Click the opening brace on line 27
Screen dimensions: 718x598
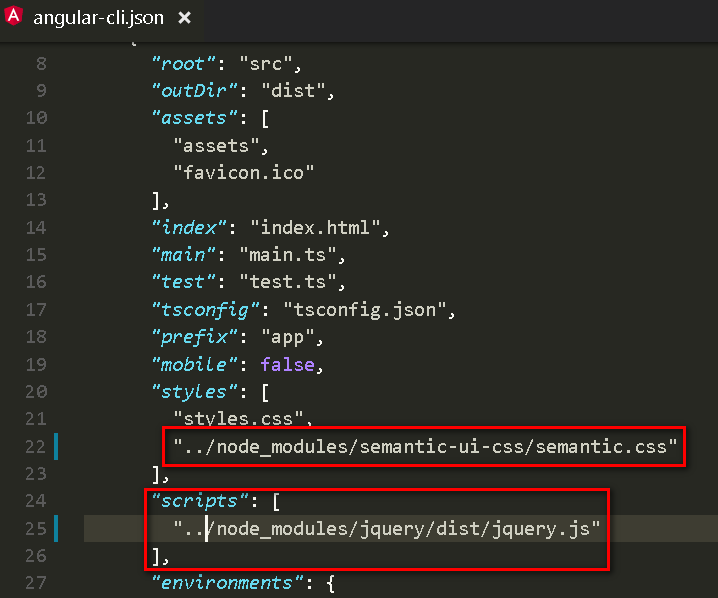tap(331, 583)
